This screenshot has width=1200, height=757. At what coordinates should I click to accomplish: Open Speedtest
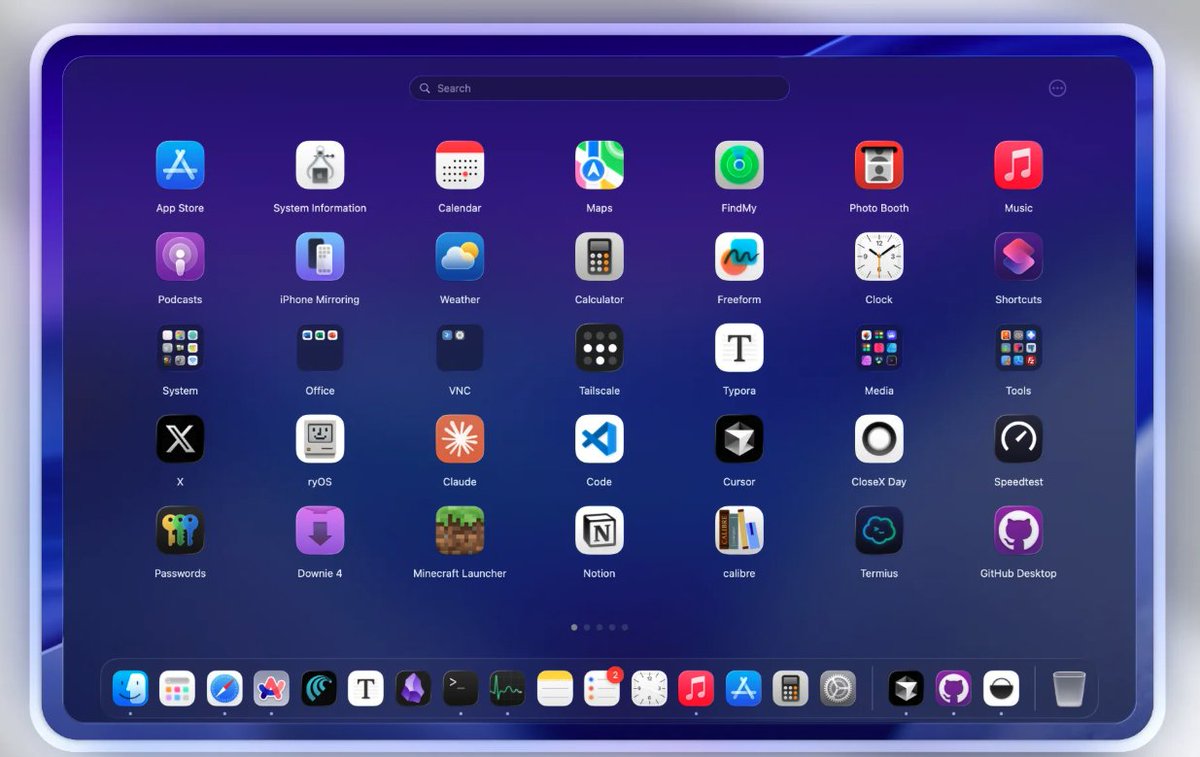tap(1018, 439)
